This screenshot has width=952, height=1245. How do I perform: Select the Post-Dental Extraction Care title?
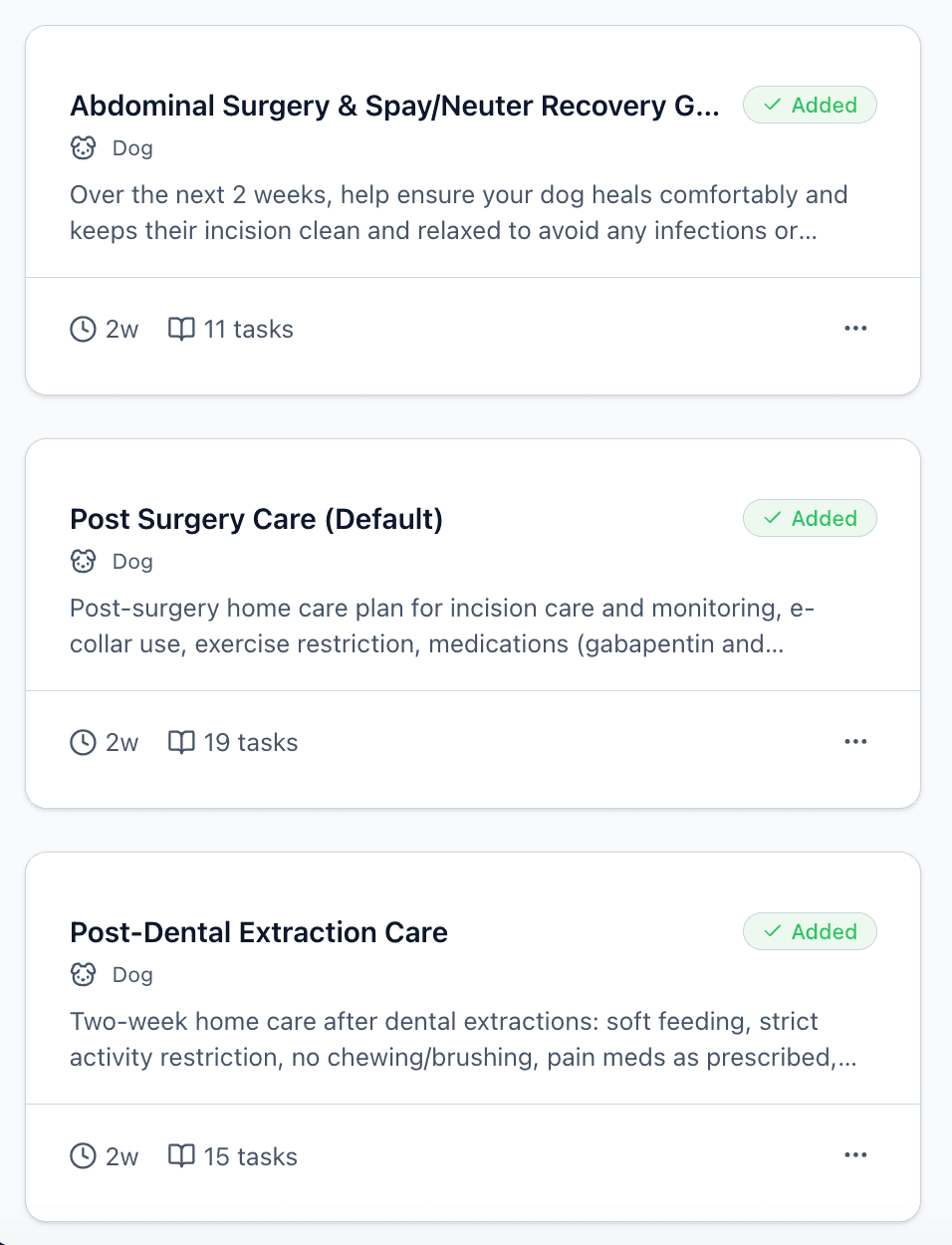[x=259, y=932]
